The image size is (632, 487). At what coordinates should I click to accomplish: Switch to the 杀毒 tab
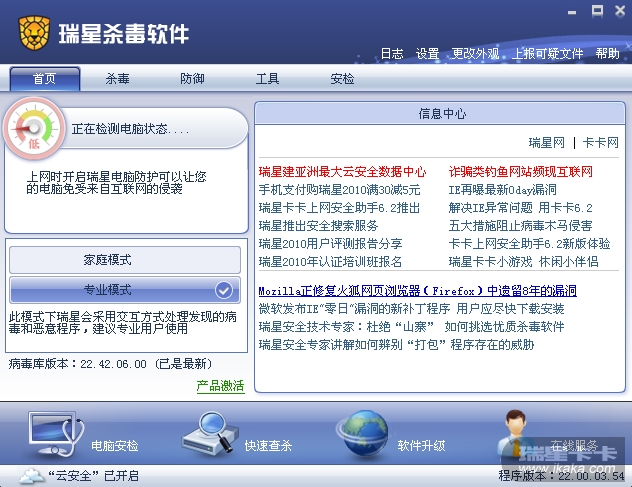(117, 79)
